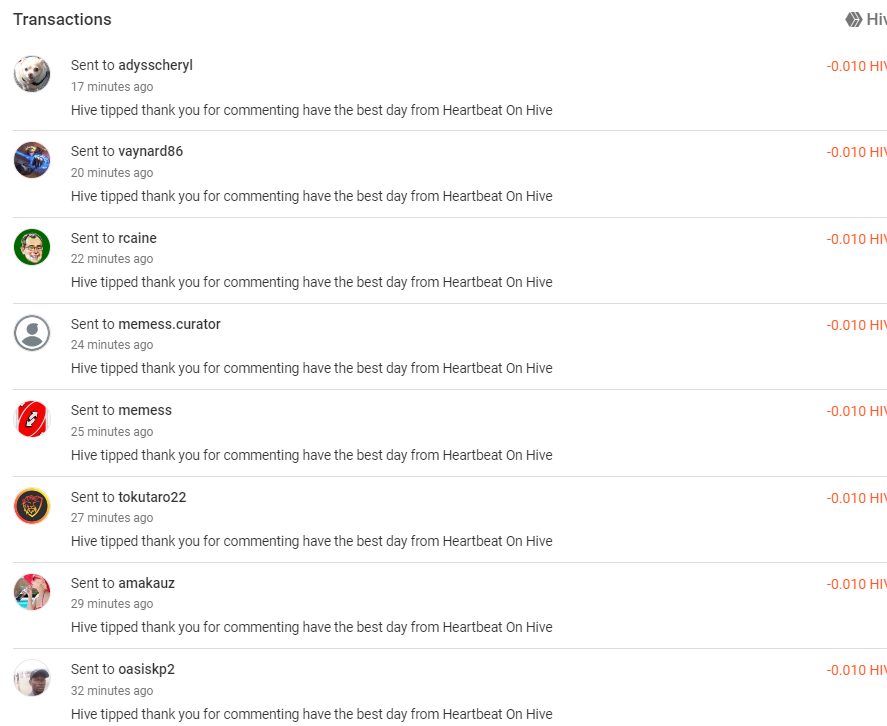Screen dimensions: 887x726
Task: Select memess.curator's default profile icon
Action: click(x=32, y=333)
